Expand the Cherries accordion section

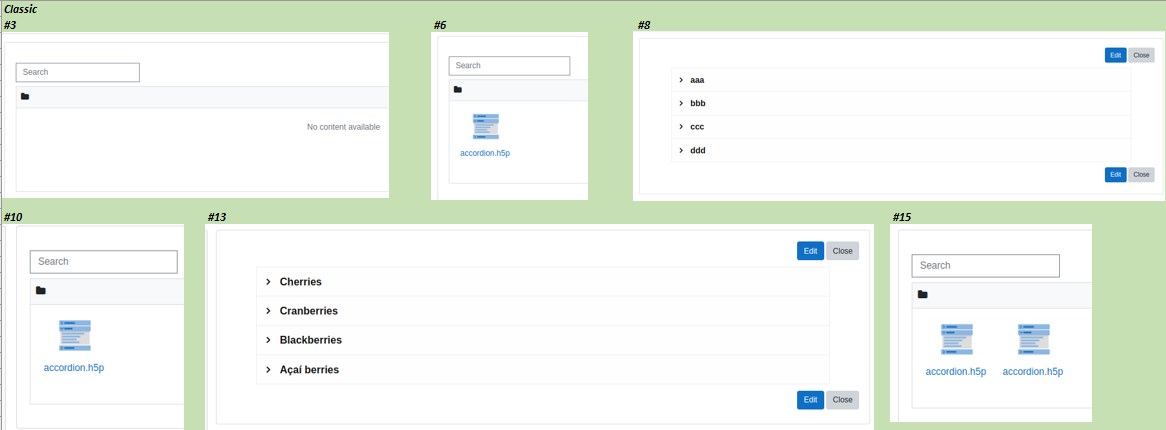[x=543, y=282]
